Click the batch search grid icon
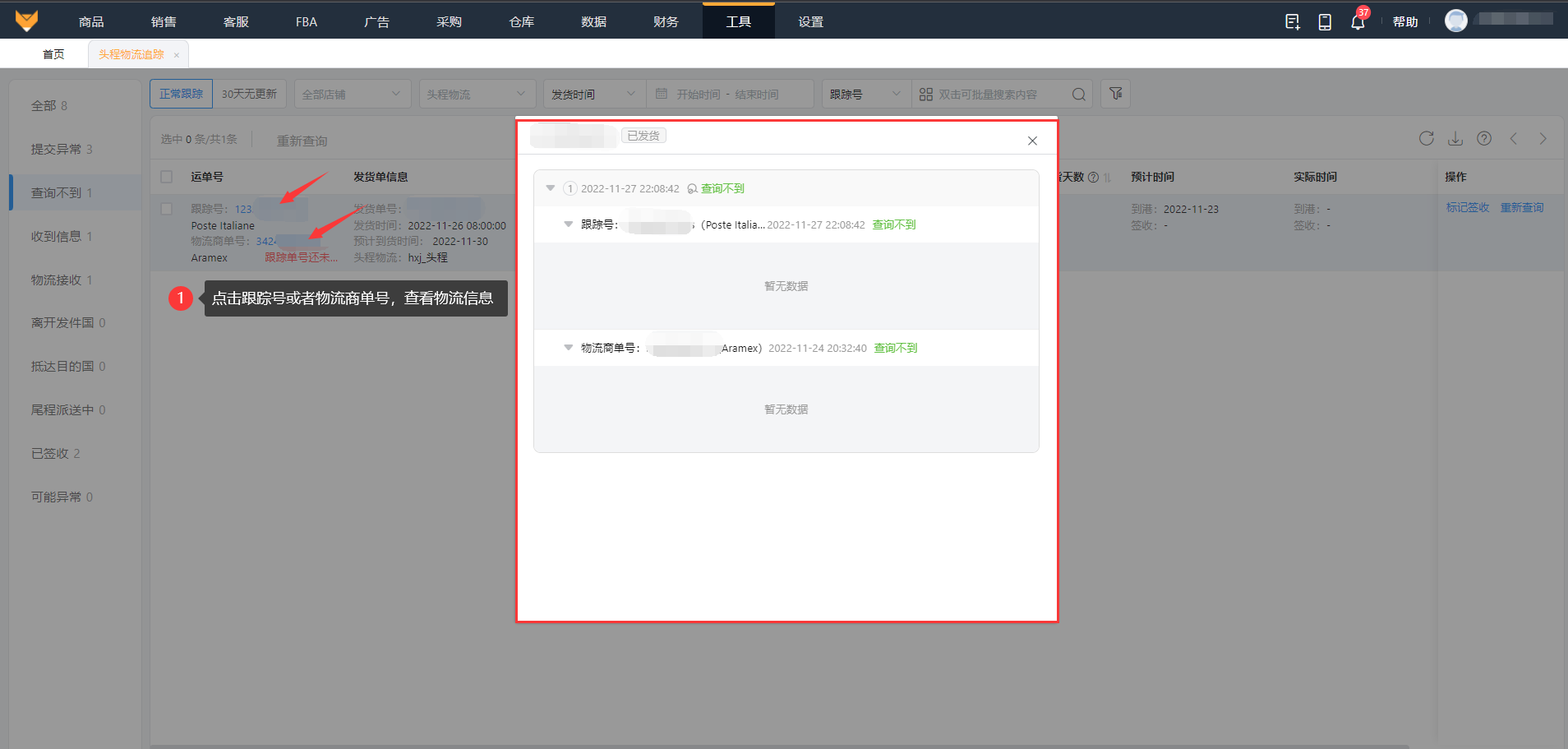1568x749 pixels. click(926, 95)
